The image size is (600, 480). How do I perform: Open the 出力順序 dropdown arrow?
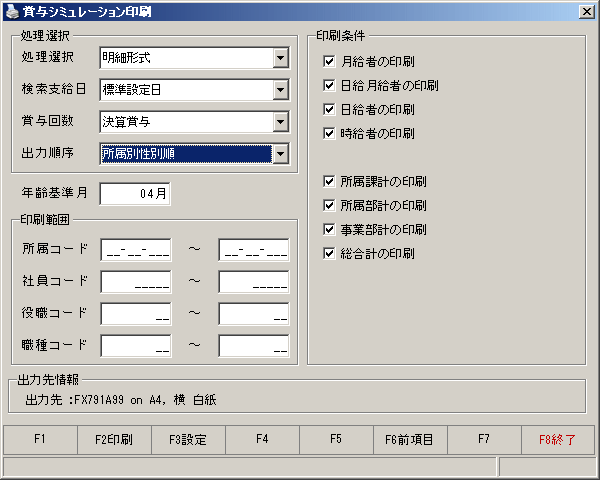(281, 154)
